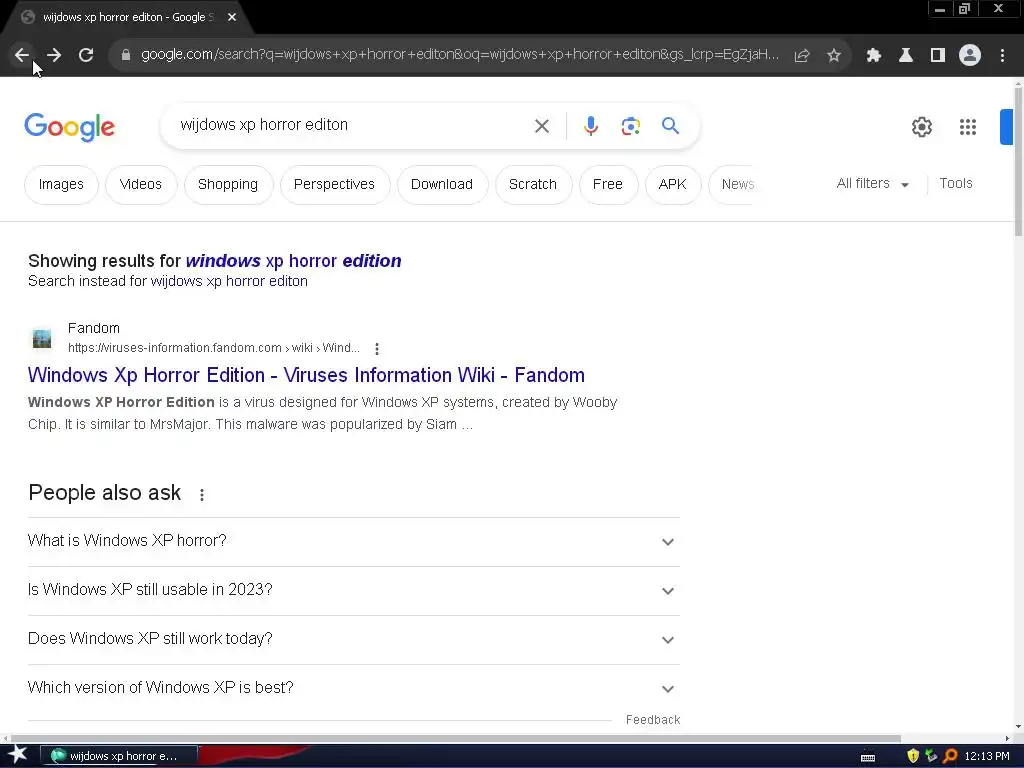The height and width of the screenshot is (768, 1024).
Task: Open options for the Fandom result
Action: 377,349
